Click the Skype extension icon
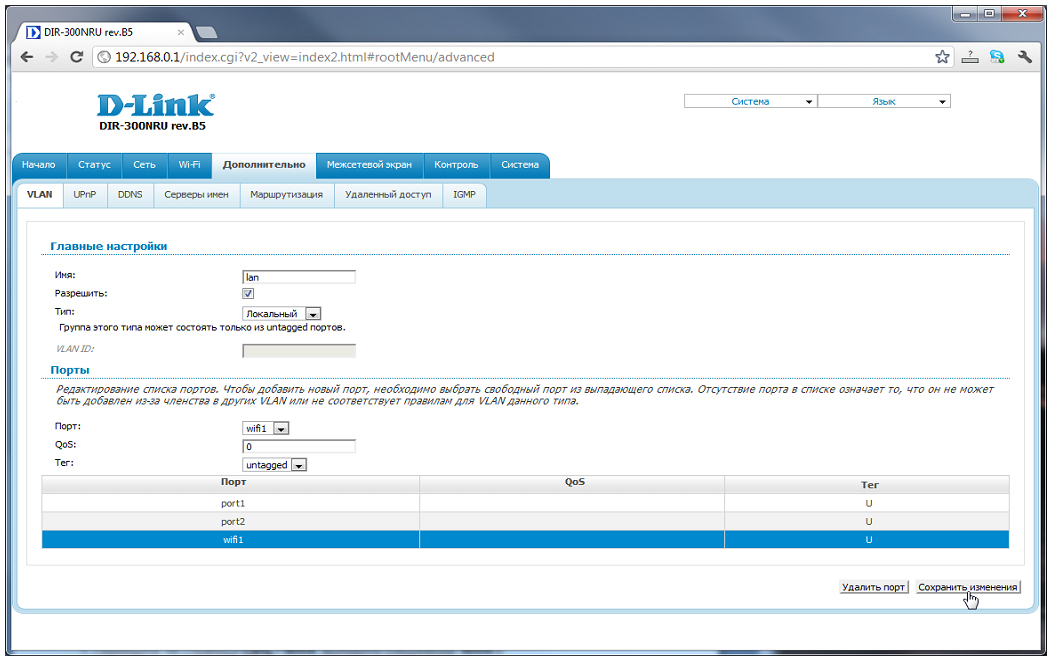 point(997,57)
